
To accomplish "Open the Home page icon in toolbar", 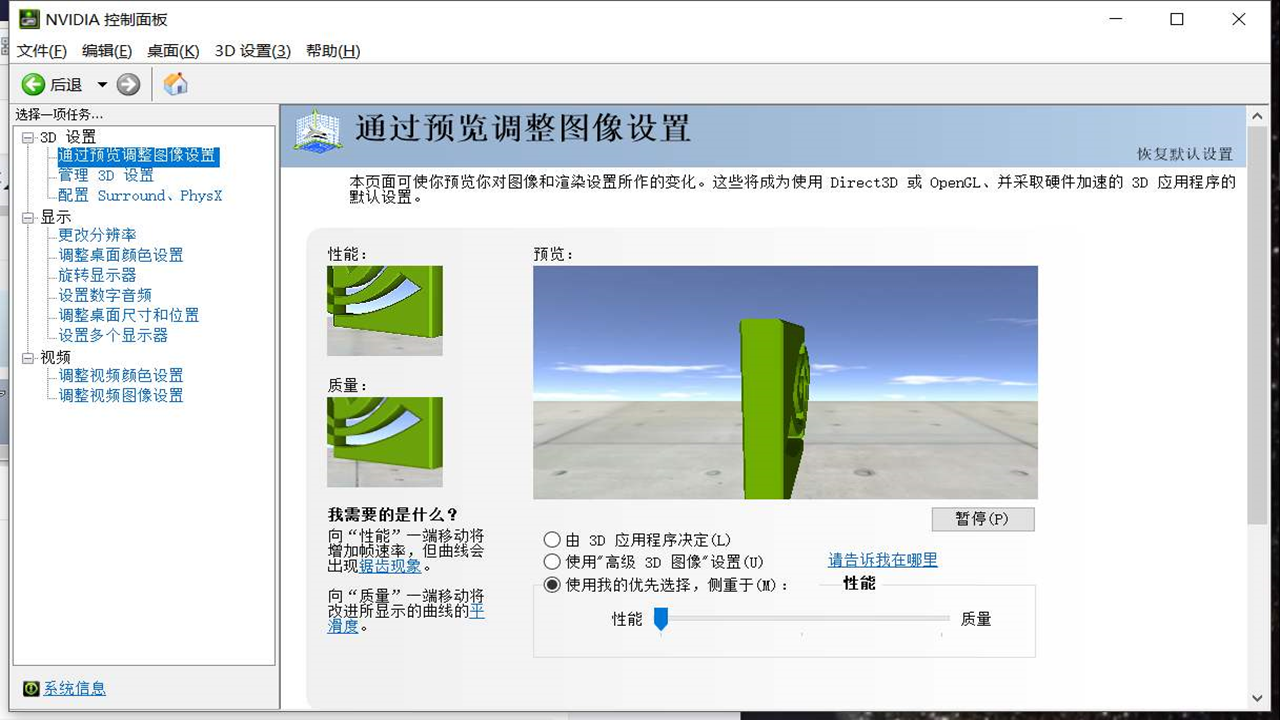I will point(176,84).
